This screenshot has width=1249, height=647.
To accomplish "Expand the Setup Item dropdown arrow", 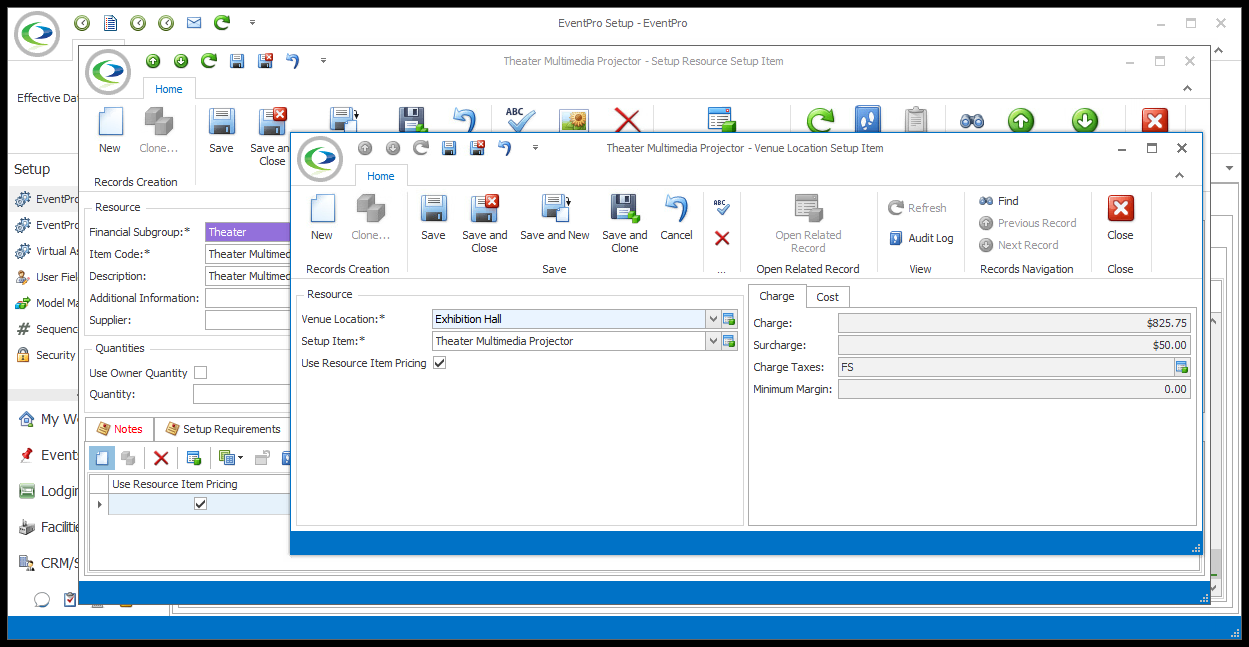I will pos(713,341).
